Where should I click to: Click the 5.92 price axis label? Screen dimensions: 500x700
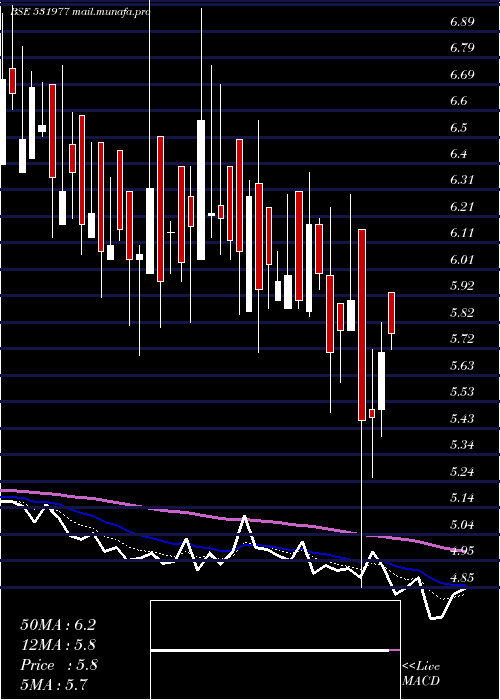point(462,286)
